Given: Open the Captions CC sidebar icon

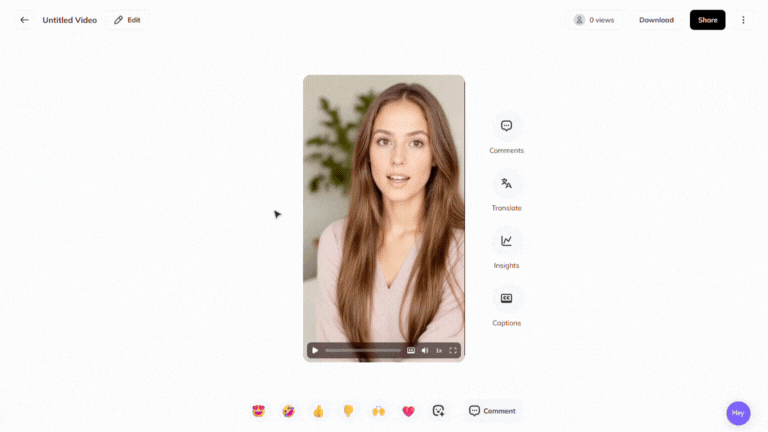Looking at the screenshot, I should (x=506, y=298).
